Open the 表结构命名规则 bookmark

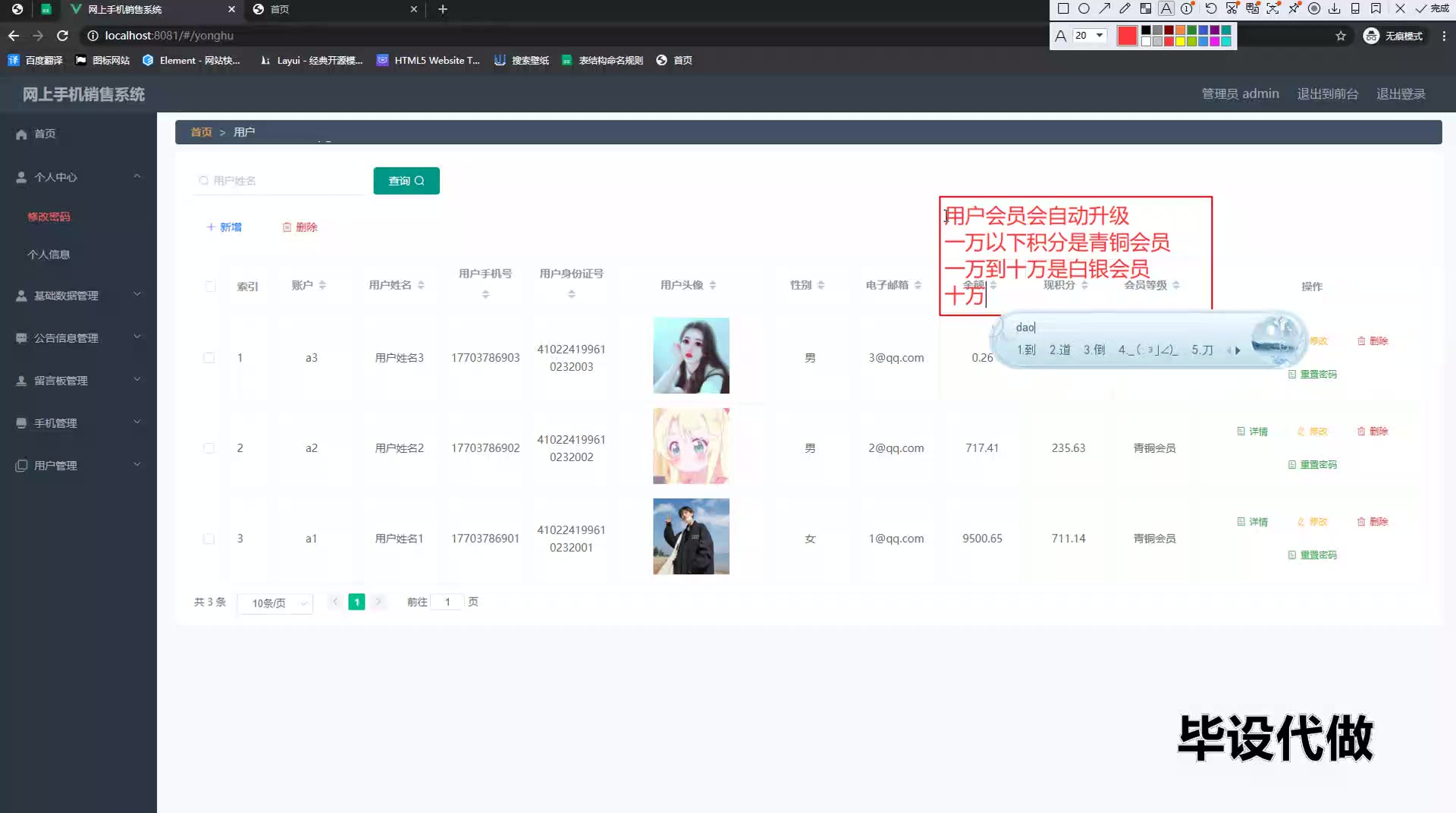point(602,60)
